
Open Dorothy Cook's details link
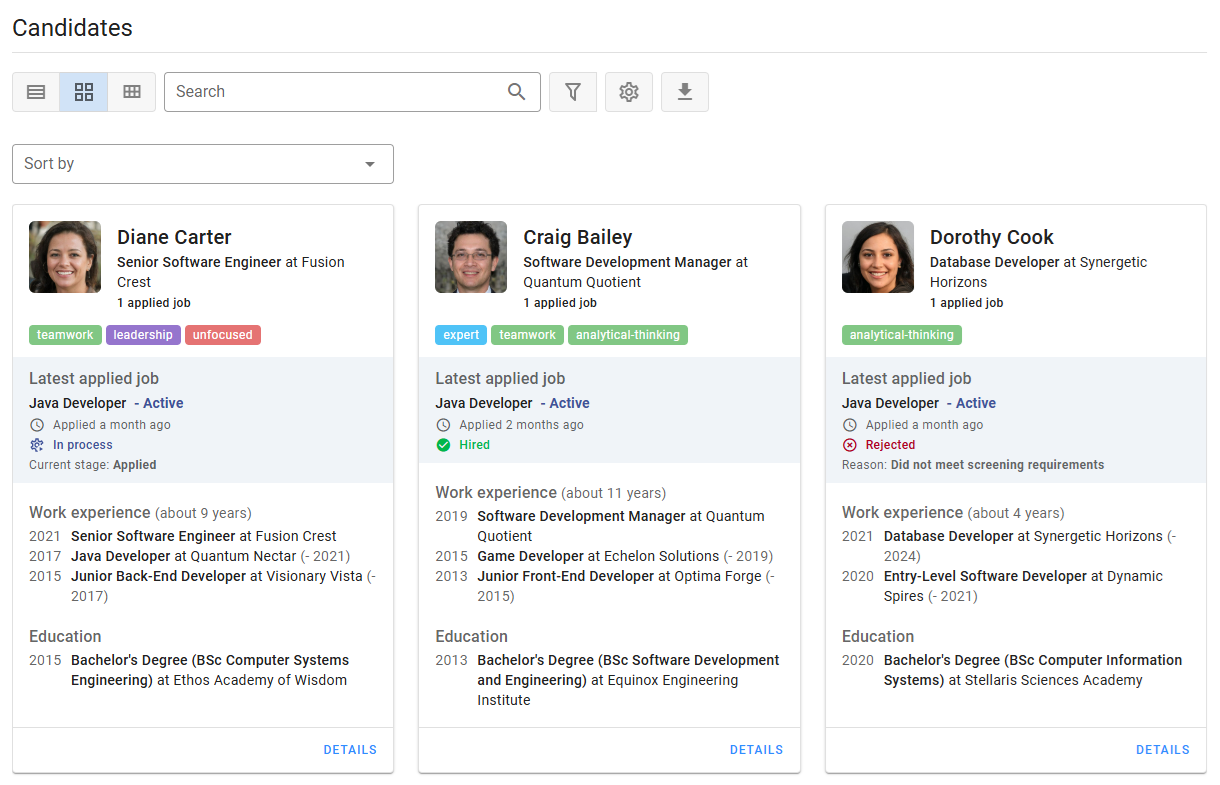pyautogui.click(x=1162, y=750)
